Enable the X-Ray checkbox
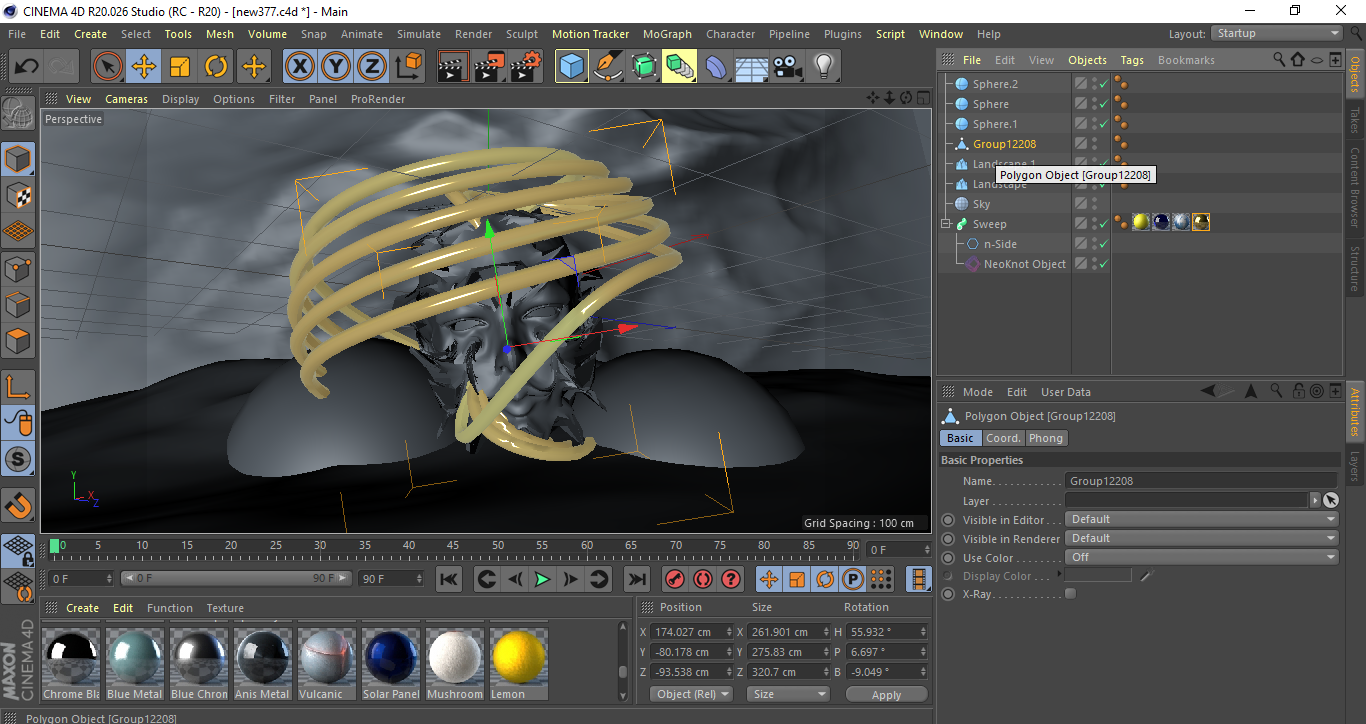 tap(1071, 594)
